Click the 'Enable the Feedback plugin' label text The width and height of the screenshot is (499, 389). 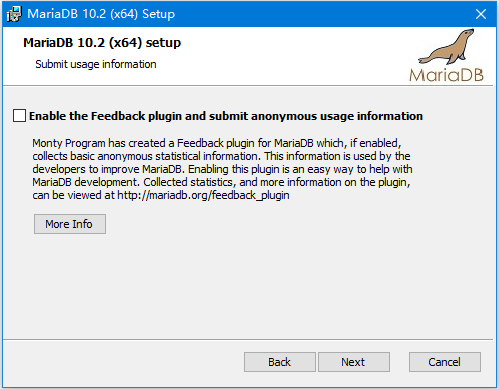pyautogui.click(x=226, y=116)
